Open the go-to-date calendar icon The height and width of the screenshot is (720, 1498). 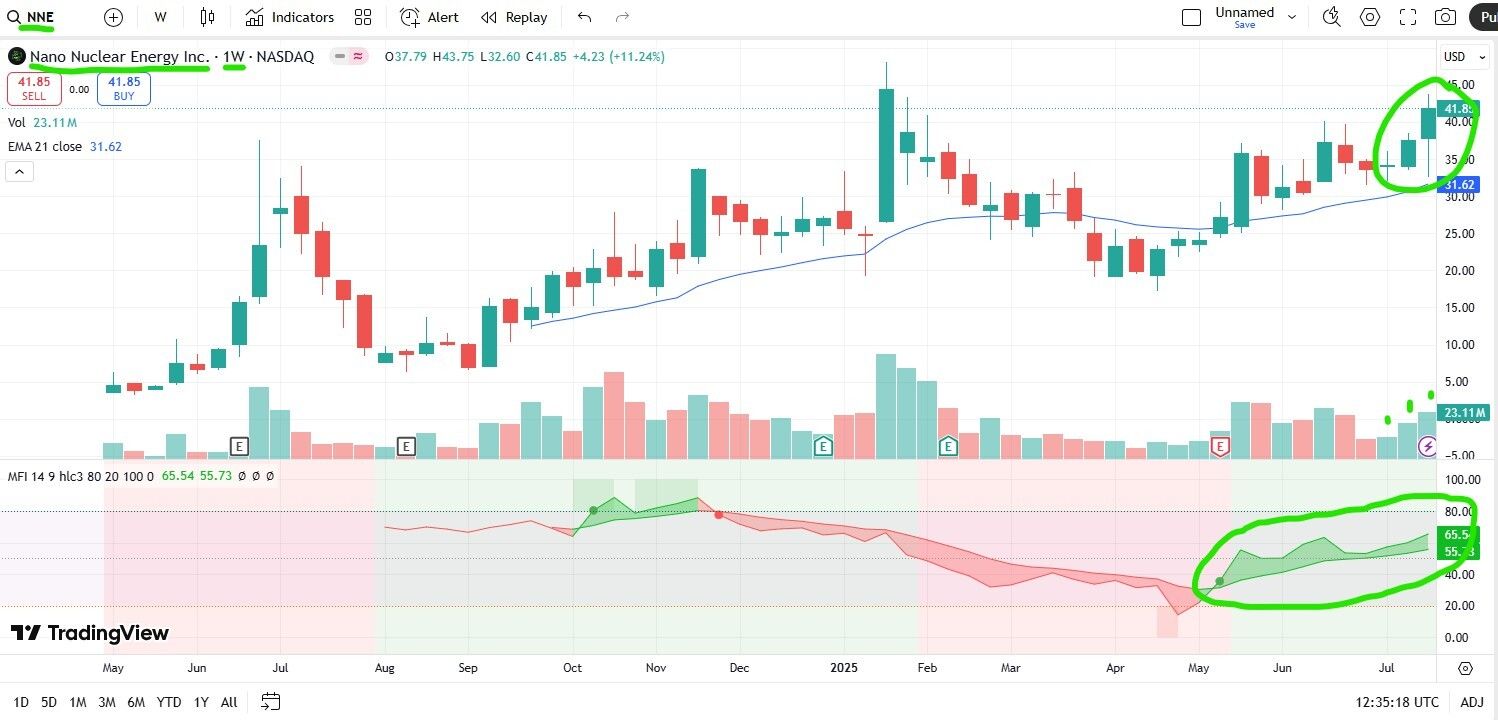270,701
